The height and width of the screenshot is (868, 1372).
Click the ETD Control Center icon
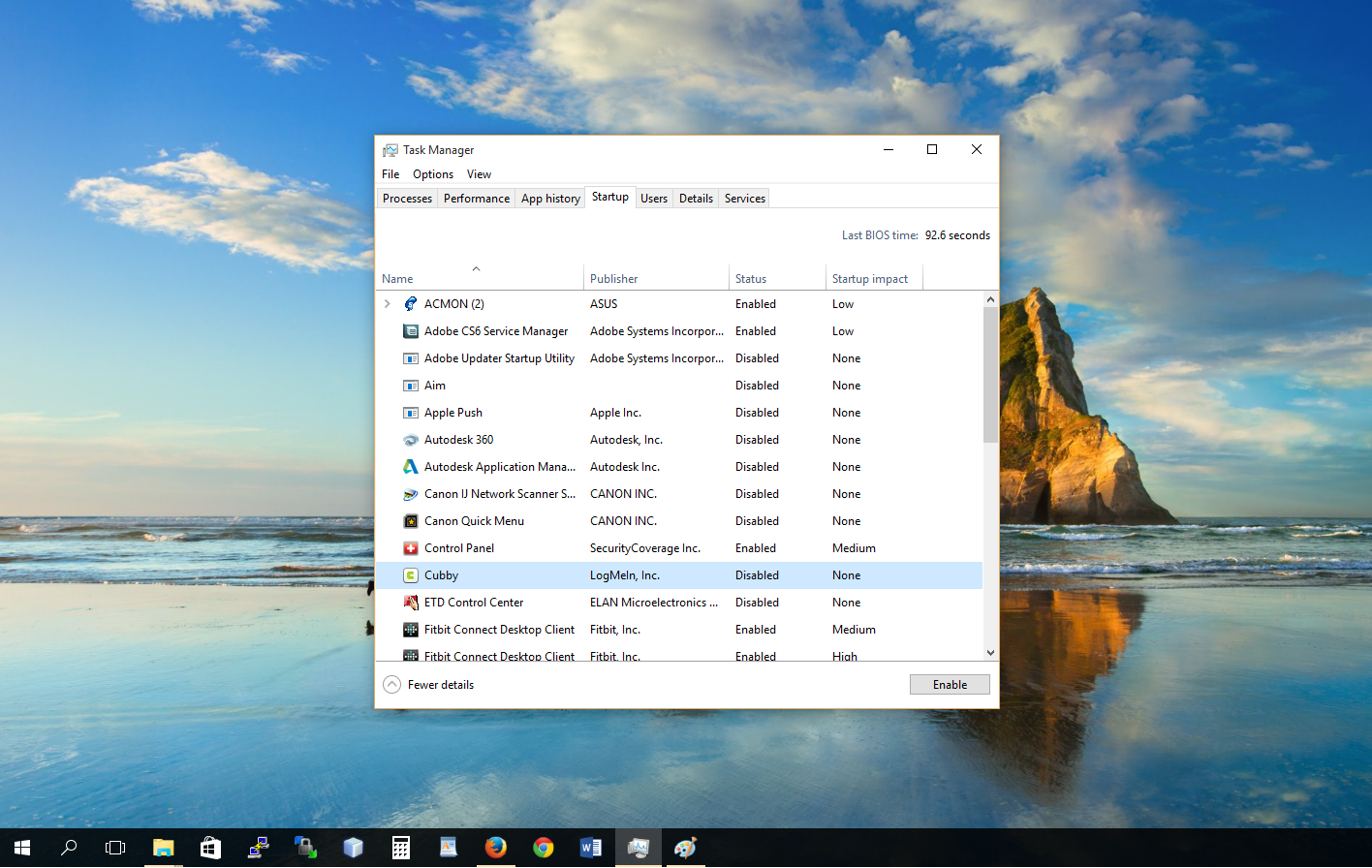point(410,602)
